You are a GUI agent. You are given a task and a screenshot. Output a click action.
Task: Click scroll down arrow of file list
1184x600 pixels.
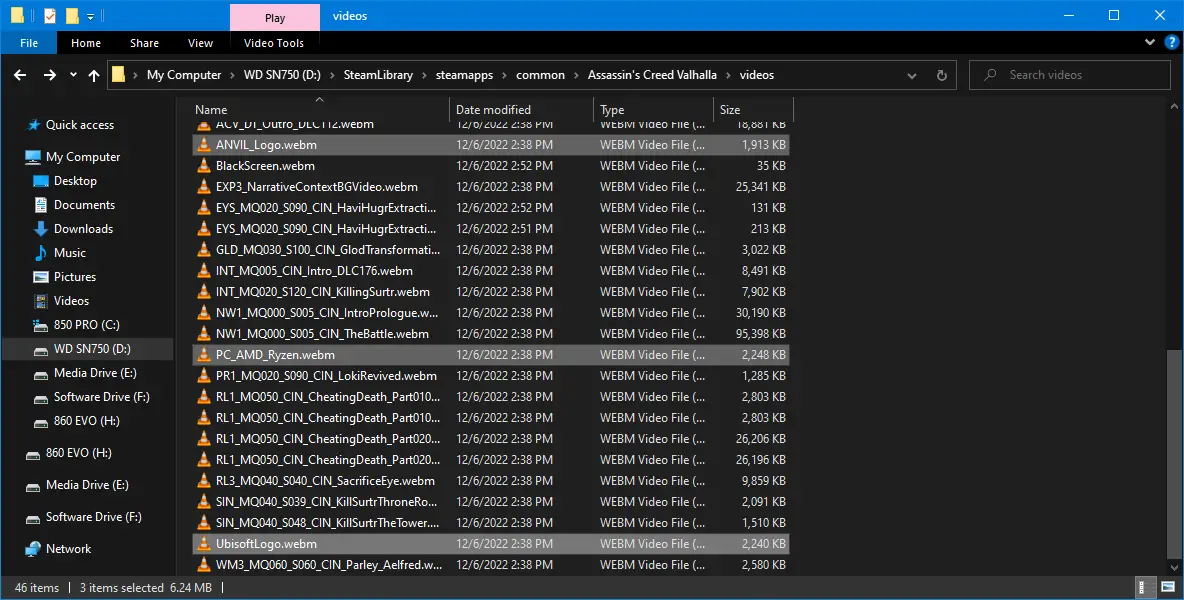[x=1173, y=567]
